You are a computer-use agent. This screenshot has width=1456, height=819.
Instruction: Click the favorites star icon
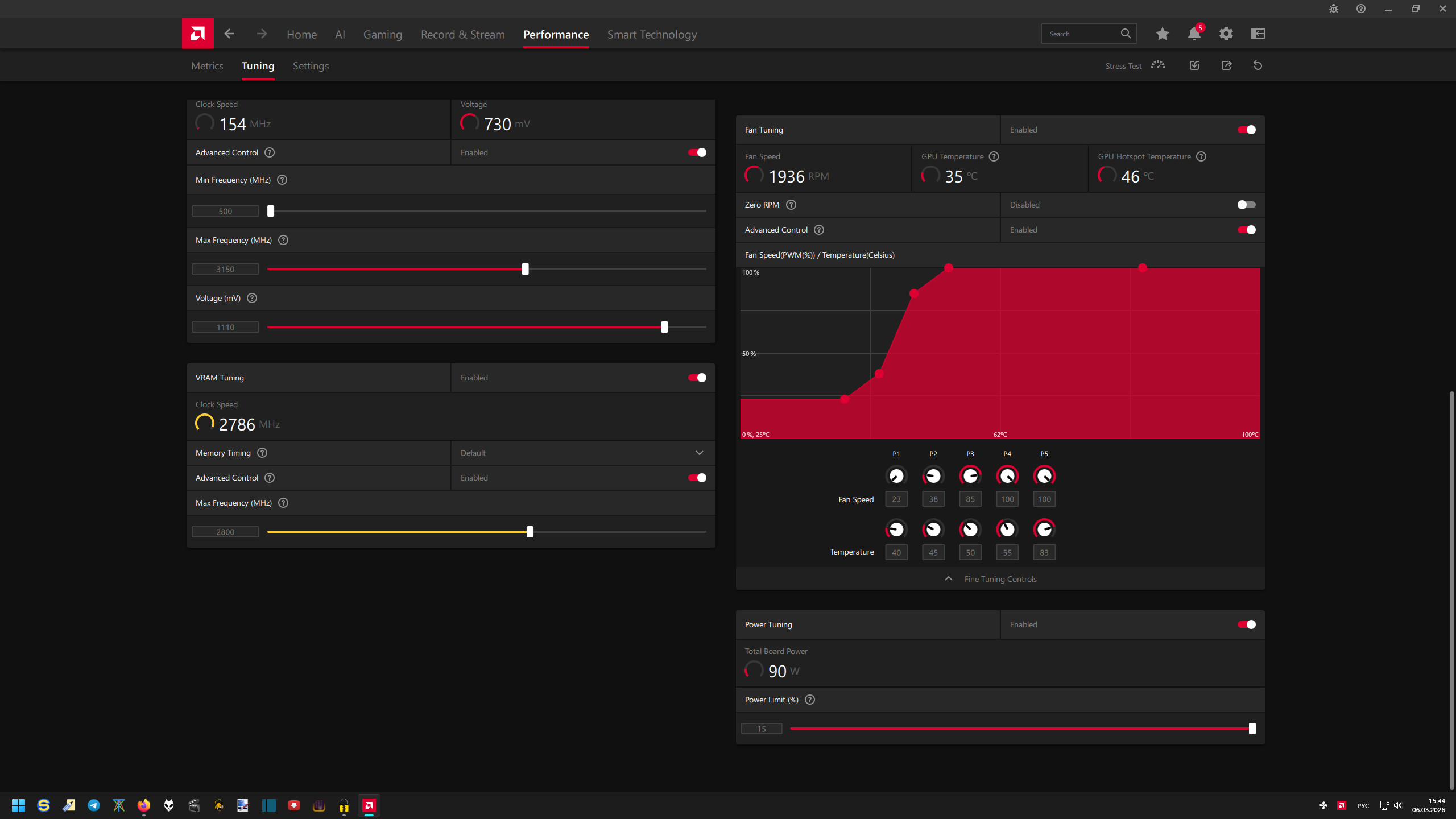tap(1162, 34)
